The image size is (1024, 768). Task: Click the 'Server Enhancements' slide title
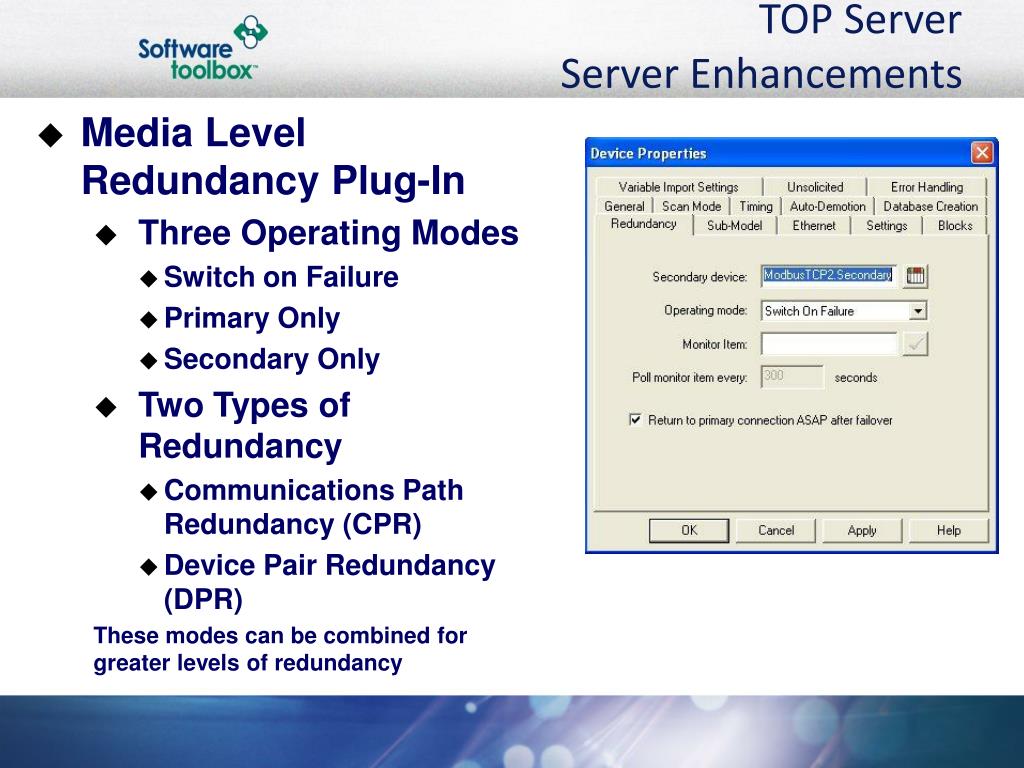pos(761,73)
